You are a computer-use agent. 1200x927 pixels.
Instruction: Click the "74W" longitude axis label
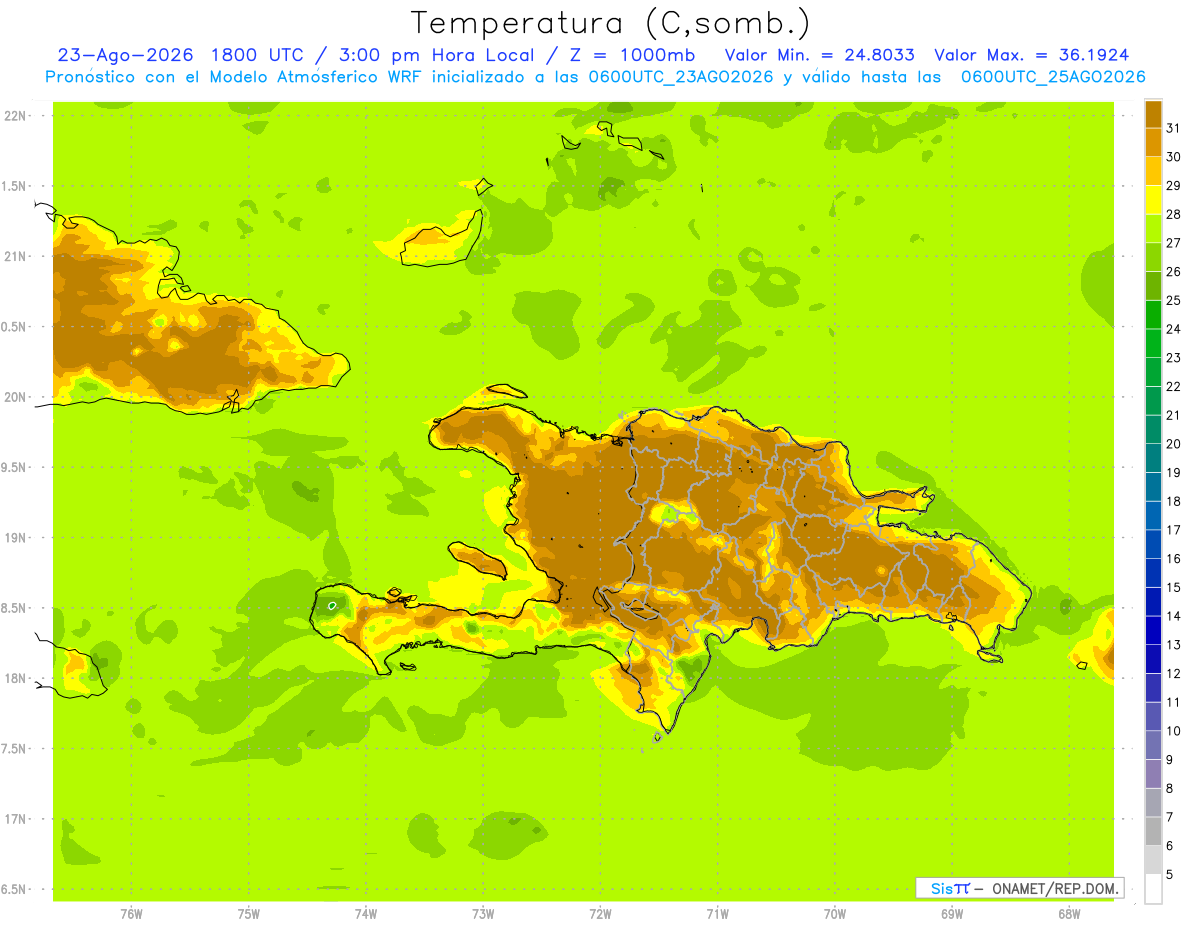[366, 913]
